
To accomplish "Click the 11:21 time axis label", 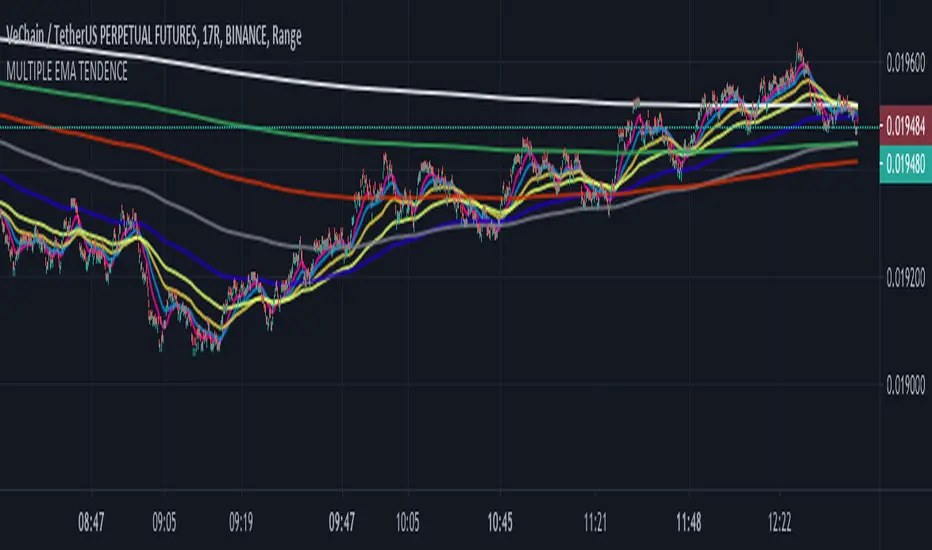I will 595,523.
